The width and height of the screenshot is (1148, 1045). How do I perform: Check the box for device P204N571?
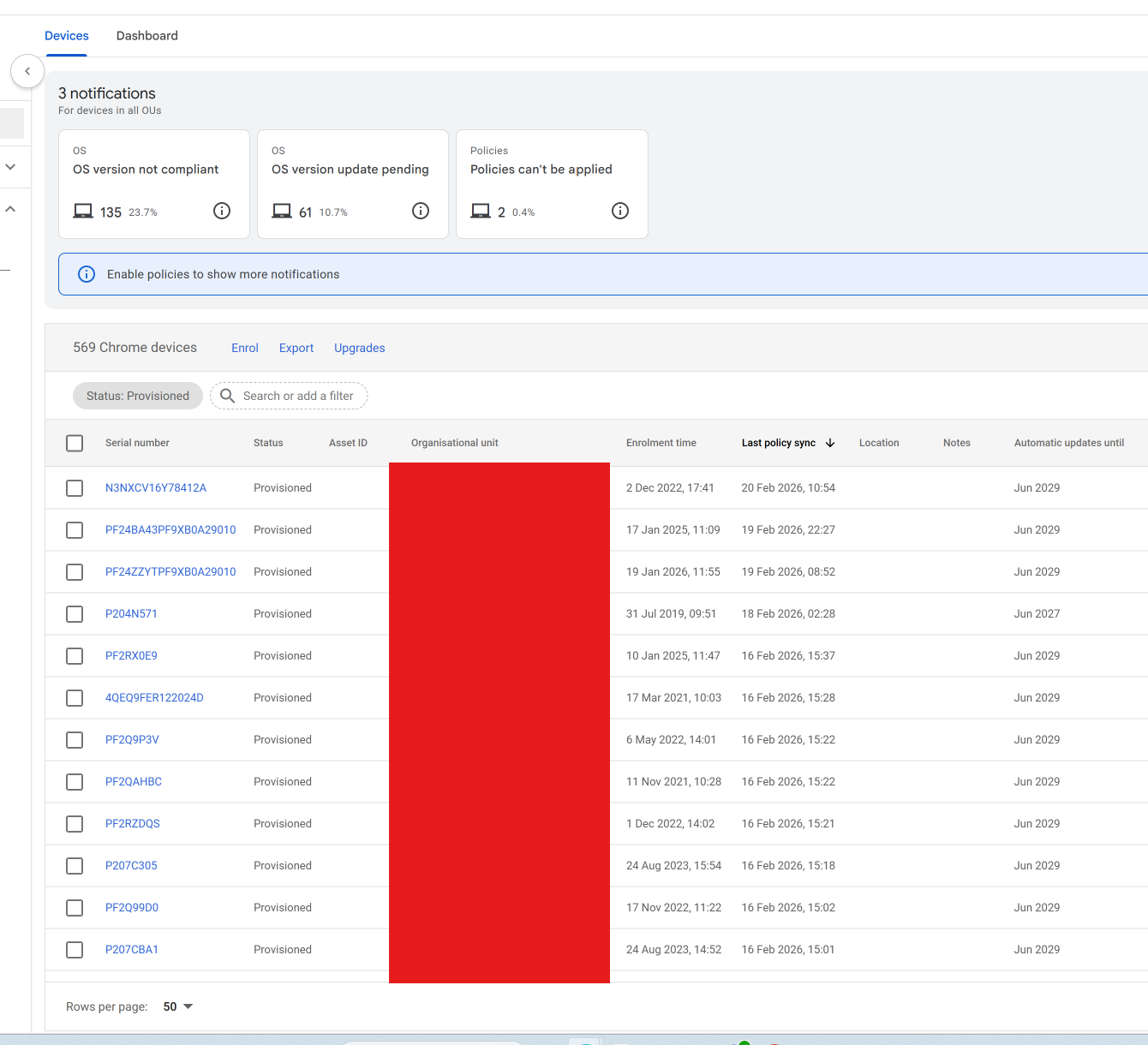click(75, 614)
